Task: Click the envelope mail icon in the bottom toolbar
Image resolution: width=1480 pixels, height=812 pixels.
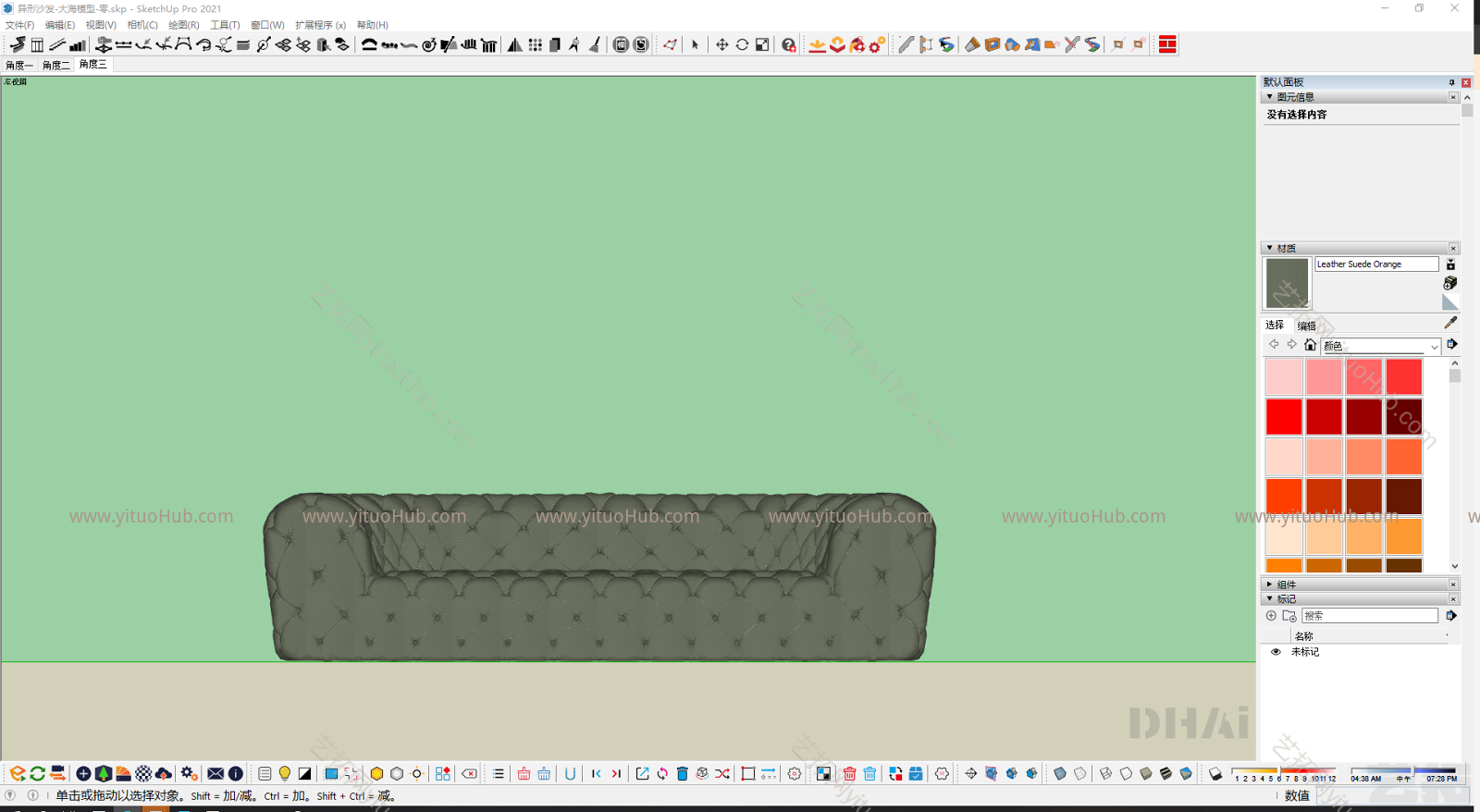Action: [216, 773]
